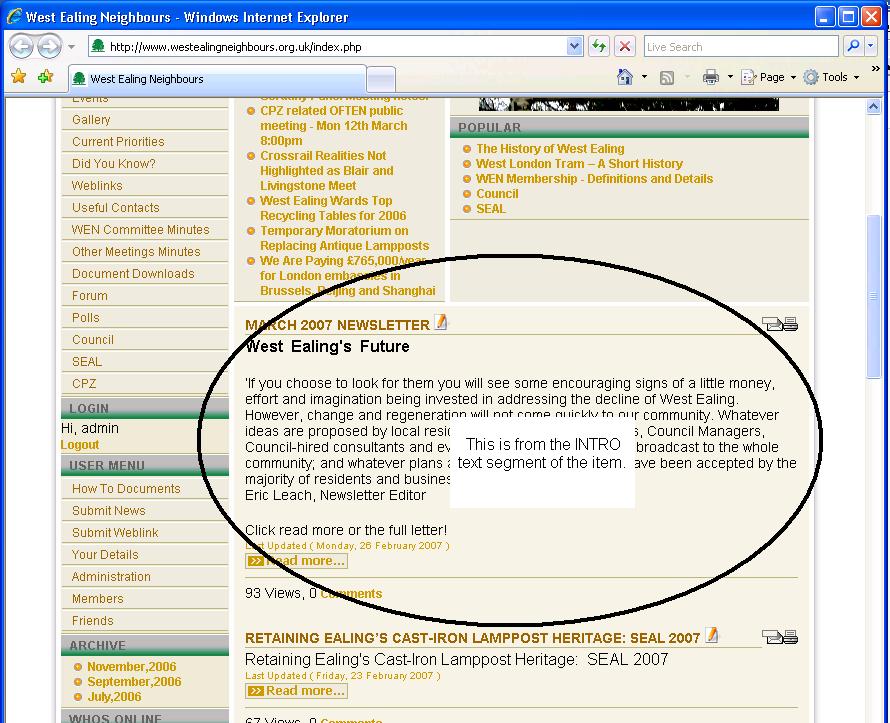Click print icon for March 2007 Newsletter
Image resolution: width=890 pixels, height=723 pixels.
791,324
